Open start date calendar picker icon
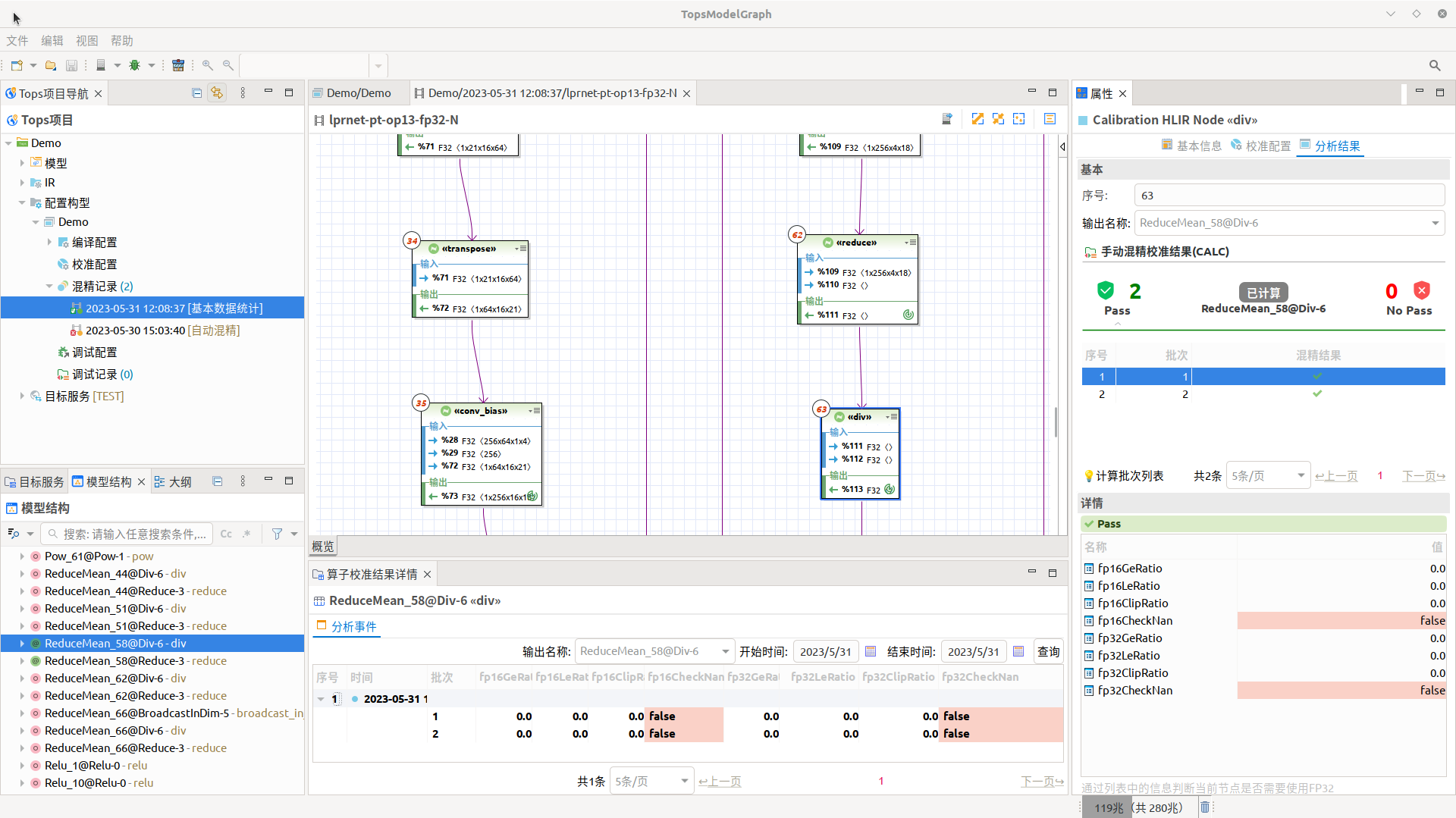The width and height of the screenshot is (1456, 818). [871, 651]
